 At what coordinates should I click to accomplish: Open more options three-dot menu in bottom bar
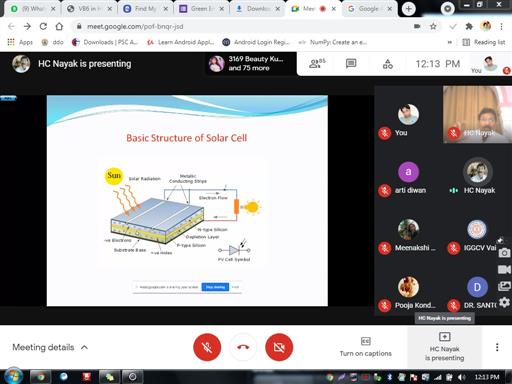[497, 347]
